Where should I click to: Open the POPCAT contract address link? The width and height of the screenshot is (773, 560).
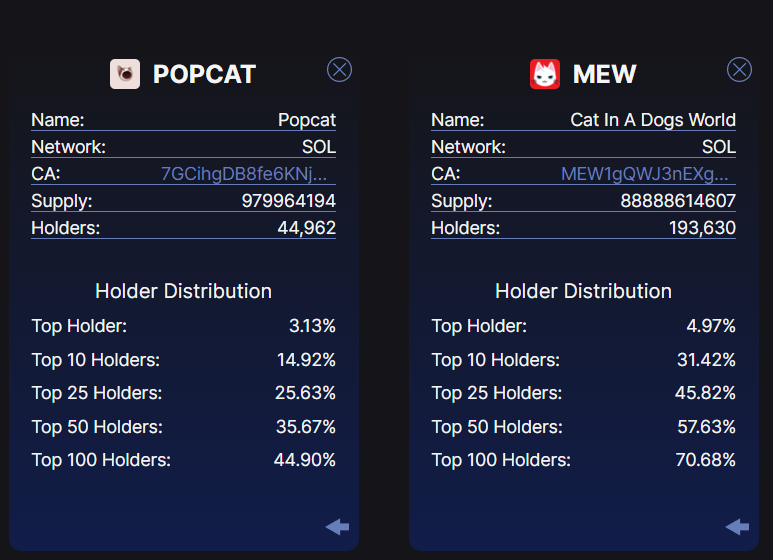pyautogui.click(x=244, y=174)
